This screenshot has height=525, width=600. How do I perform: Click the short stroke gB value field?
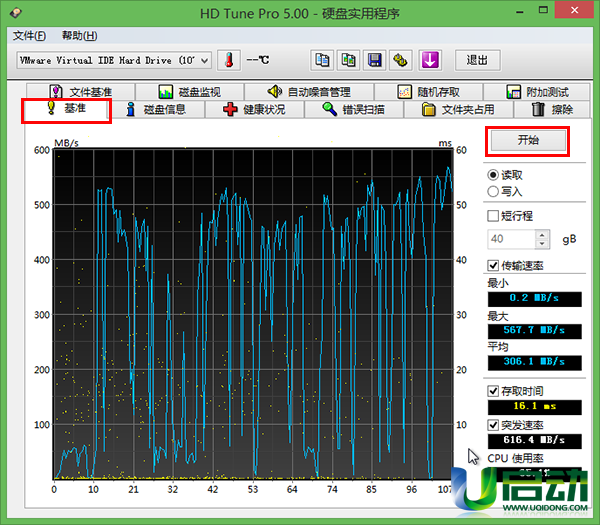tap(511, 239)
